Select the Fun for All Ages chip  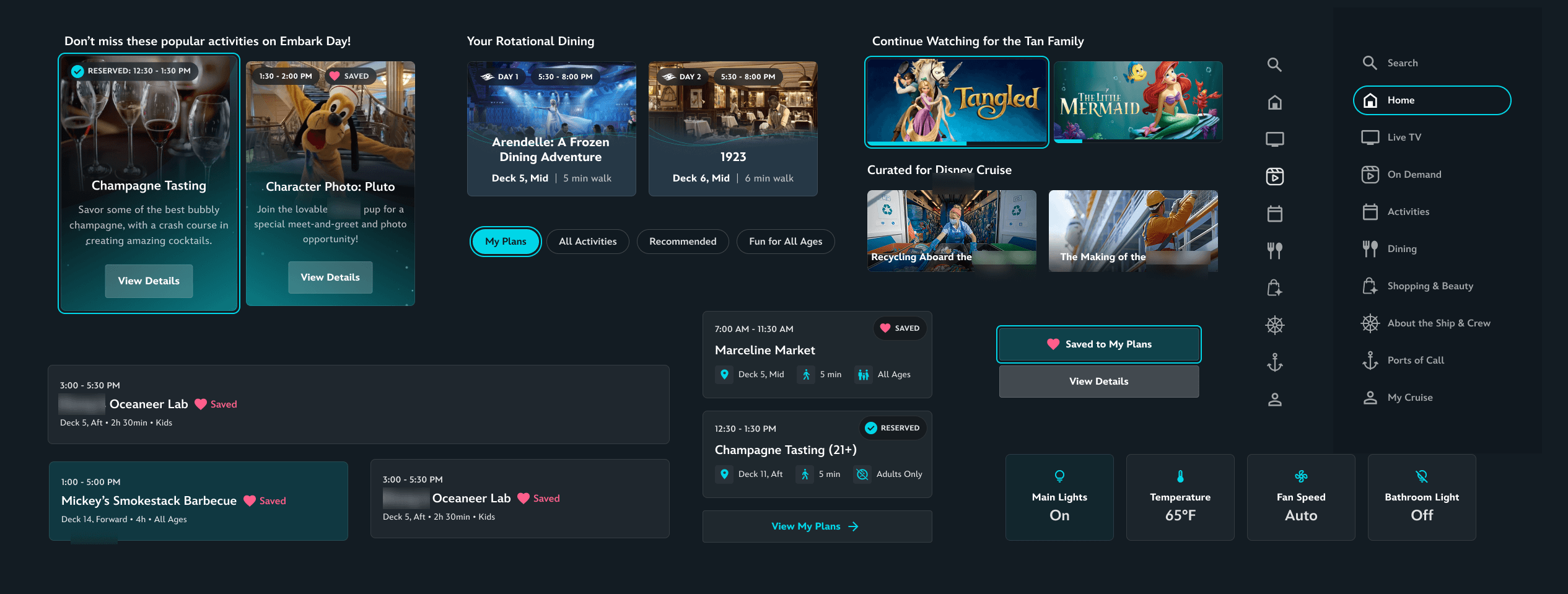pos(786,242)
